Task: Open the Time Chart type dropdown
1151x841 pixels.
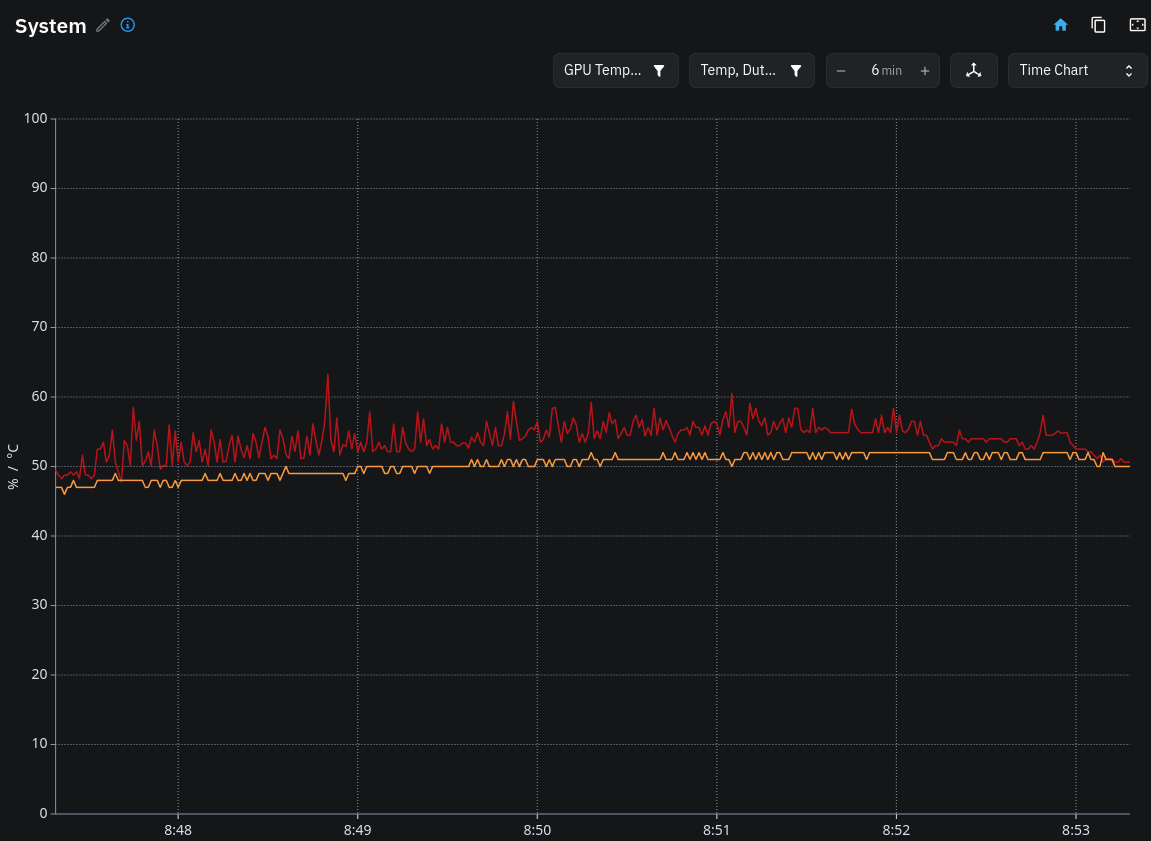Action: [x=1077, y=70]
